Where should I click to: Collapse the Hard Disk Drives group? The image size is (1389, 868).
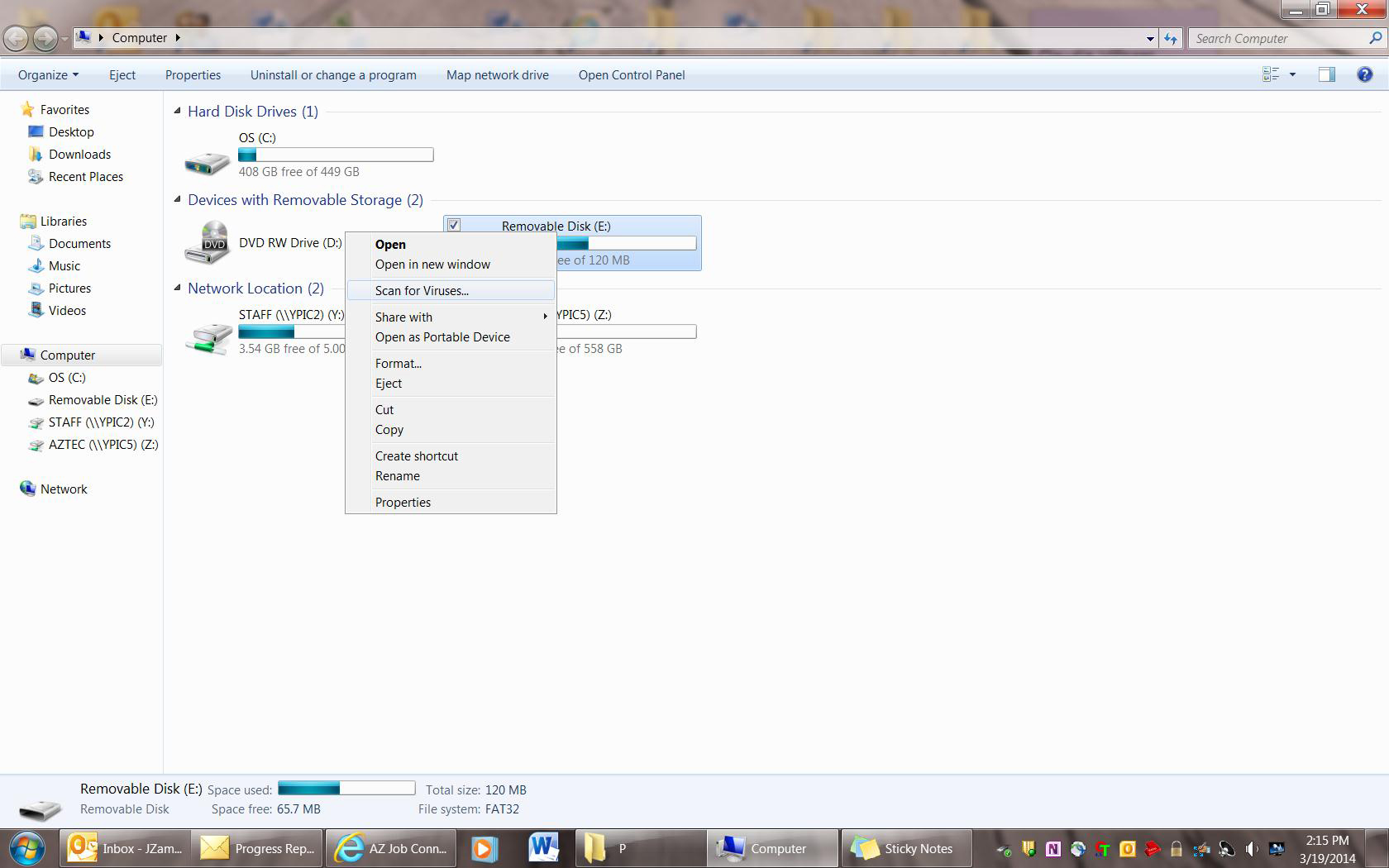pos(177,111)
